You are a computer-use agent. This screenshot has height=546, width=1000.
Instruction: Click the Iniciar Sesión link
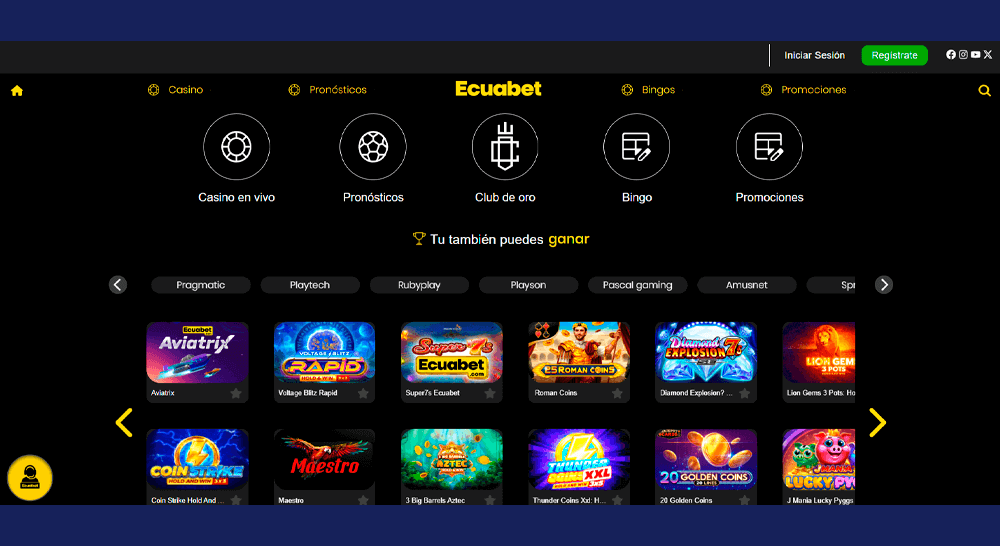(x=814, y=55)
